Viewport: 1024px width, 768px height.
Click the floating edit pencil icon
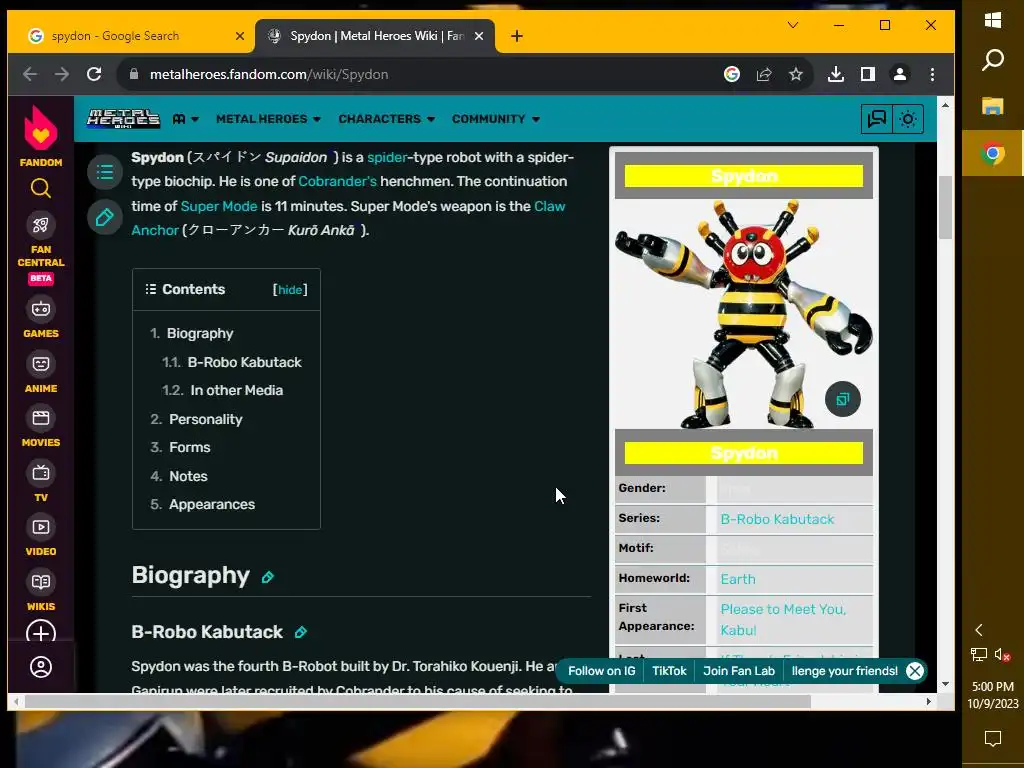104,217
